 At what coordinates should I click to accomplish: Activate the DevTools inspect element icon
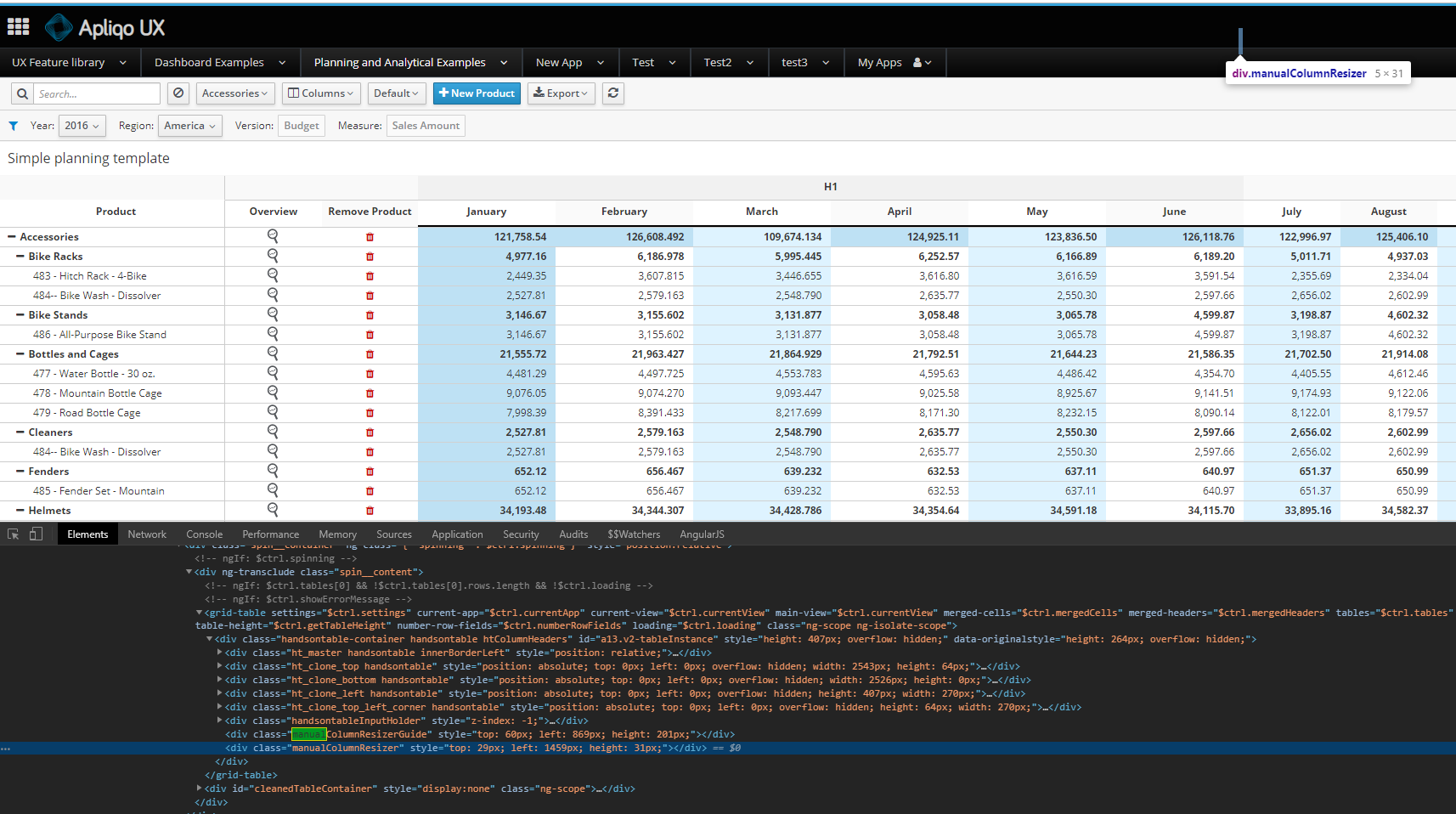click(x=14, y=534)
